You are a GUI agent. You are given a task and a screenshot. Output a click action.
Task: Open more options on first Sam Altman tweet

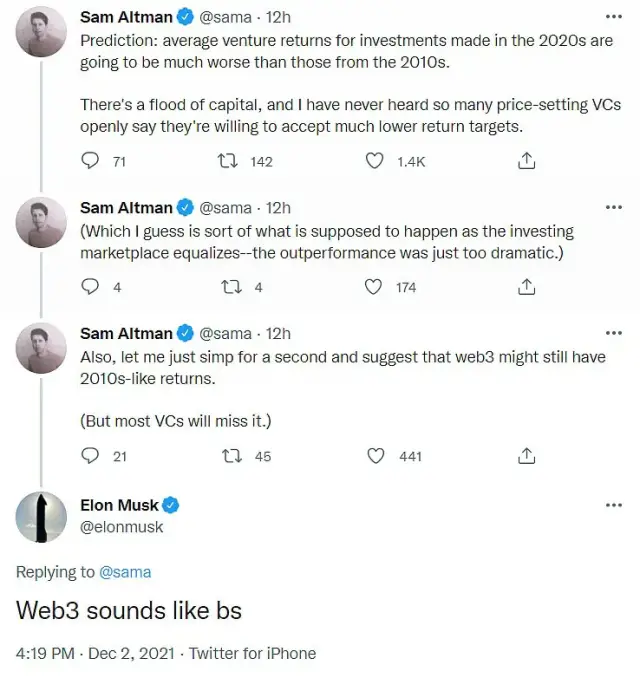click(x=614, y=18)
